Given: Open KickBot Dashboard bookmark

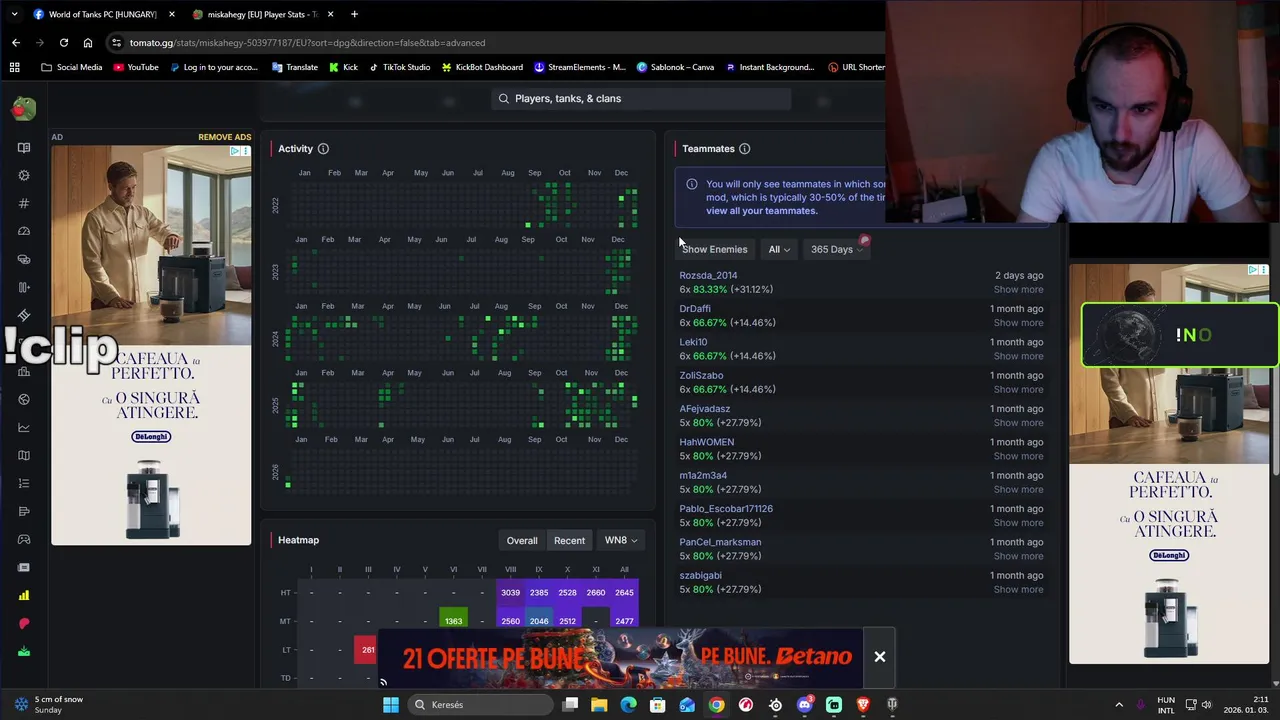Looking at the screenshot, I should (482, 67).
